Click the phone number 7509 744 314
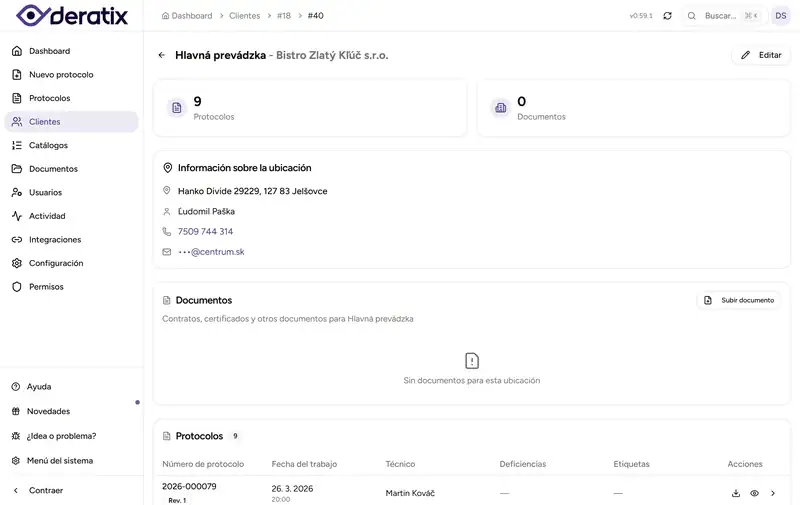Viewport: 800px width, 505px height. [205, 232]
